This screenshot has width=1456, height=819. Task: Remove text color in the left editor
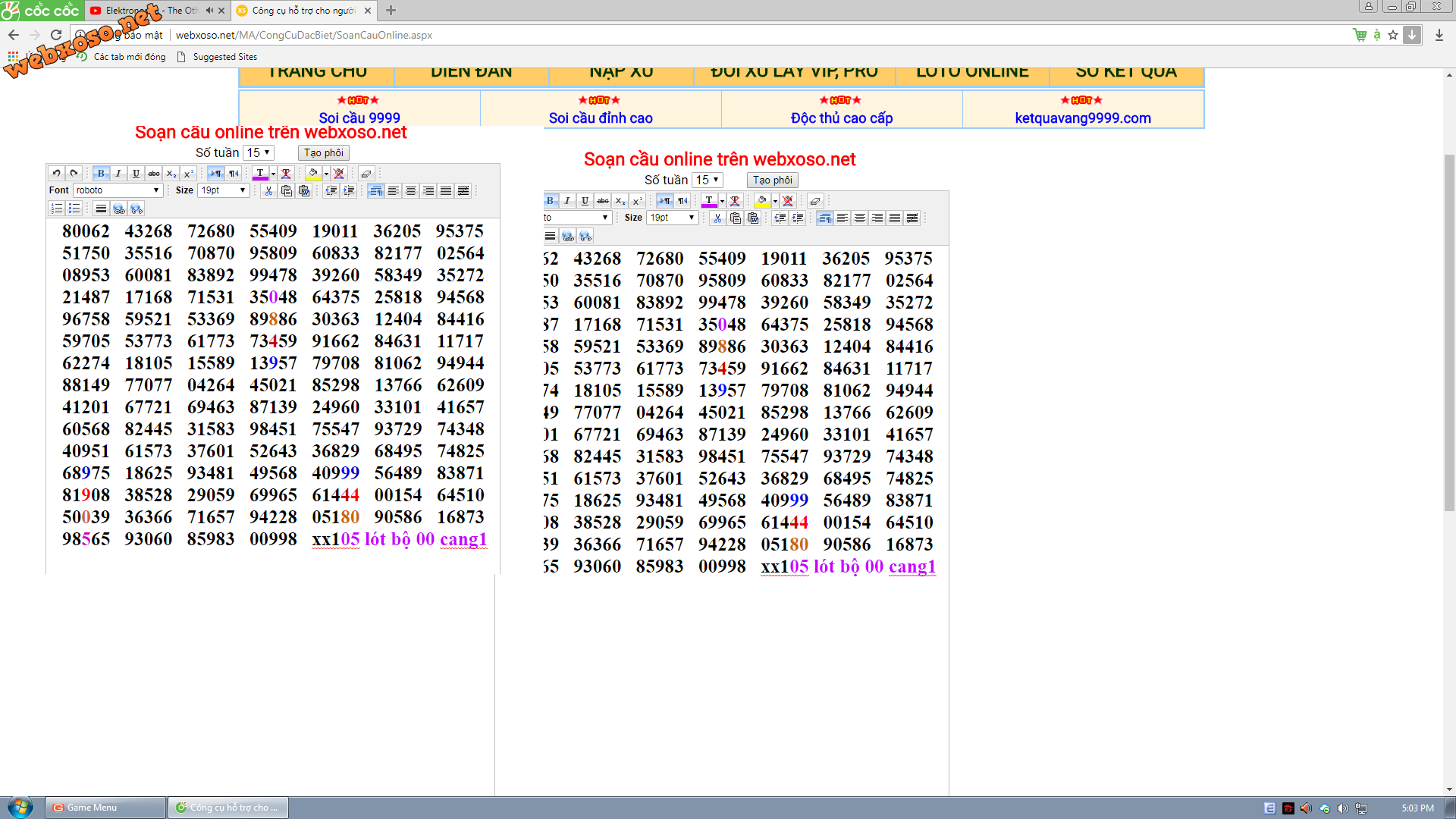tap(286, 174)
